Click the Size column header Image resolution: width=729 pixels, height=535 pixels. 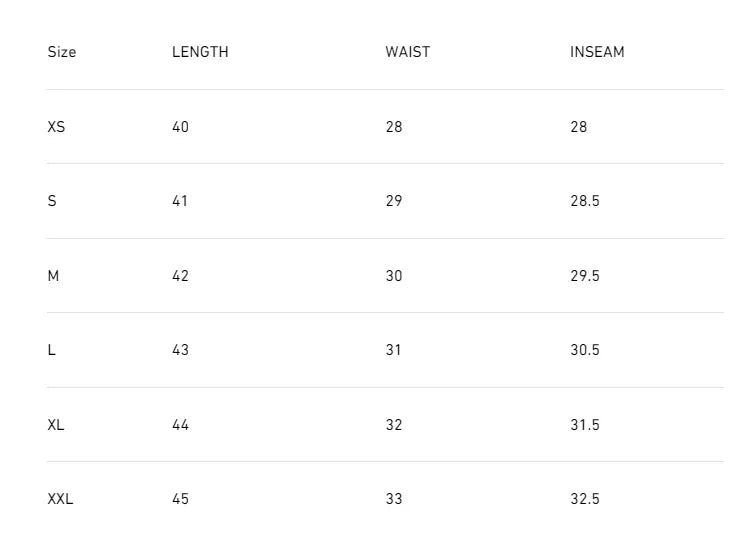coord(61,52)
